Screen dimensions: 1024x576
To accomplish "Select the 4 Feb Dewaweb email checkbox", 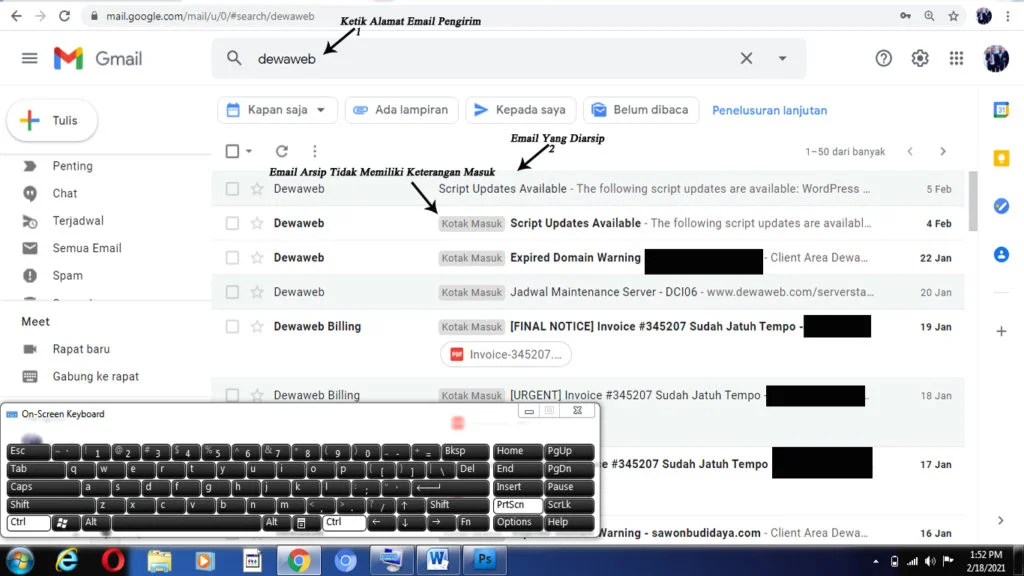I will click(232, 223).
